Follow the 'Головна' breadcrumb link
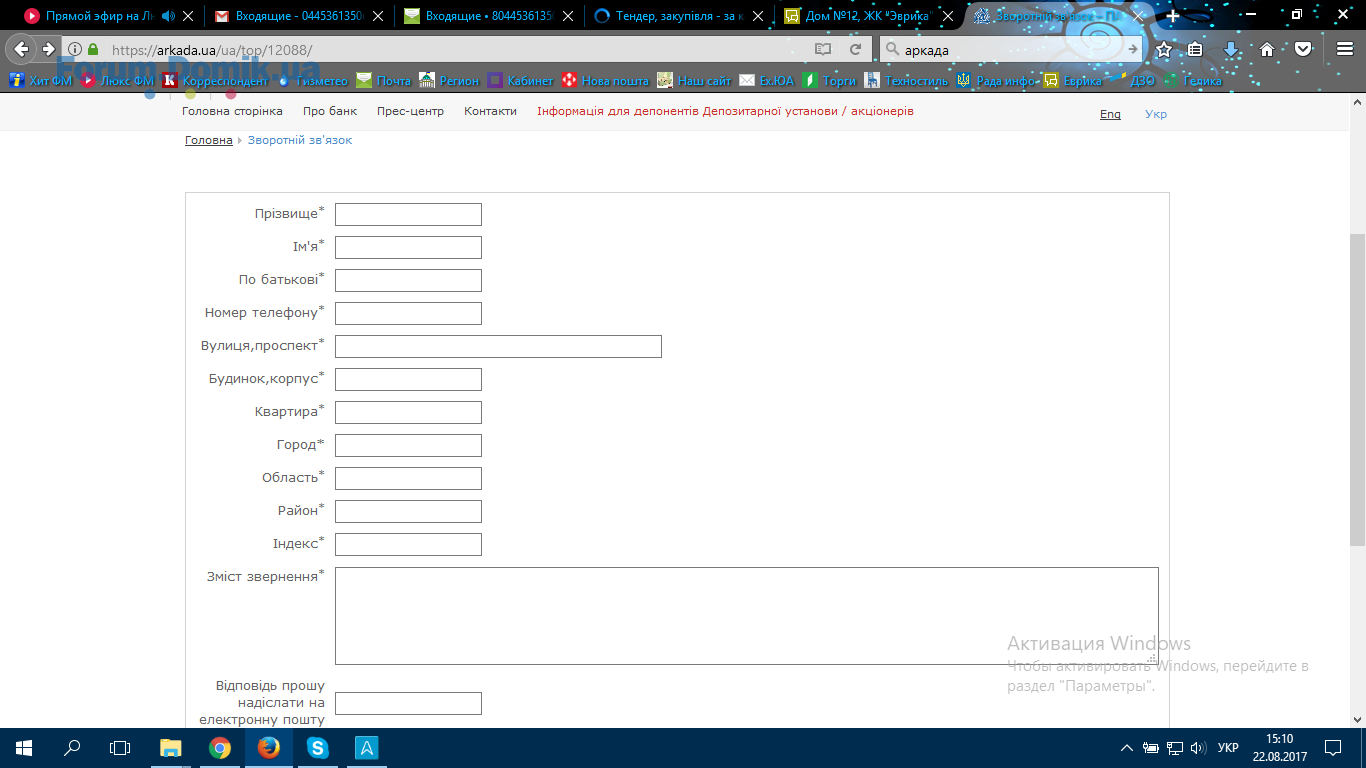1366x768 pixels. coord(208,141)
